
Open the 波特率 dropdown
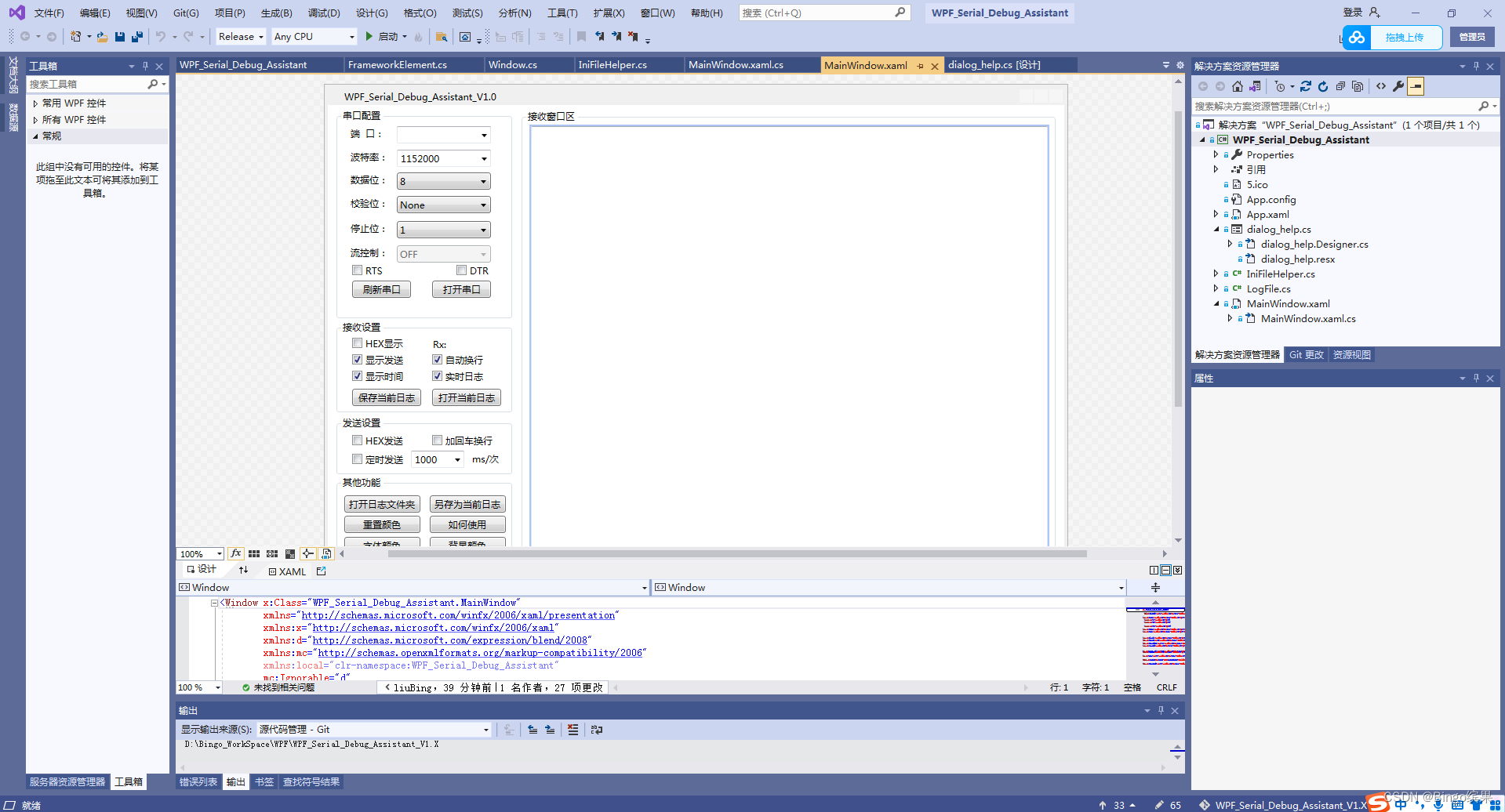pos(485,158)
